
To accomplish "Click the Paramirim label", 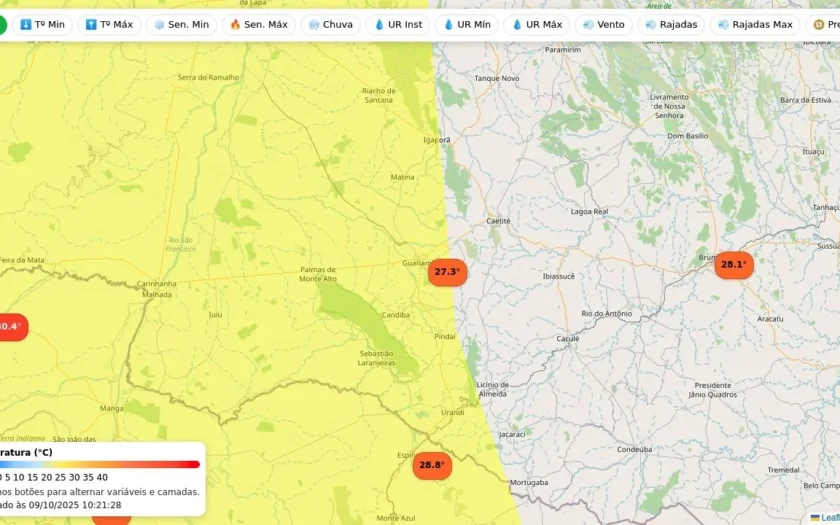I will coord(562,49).
